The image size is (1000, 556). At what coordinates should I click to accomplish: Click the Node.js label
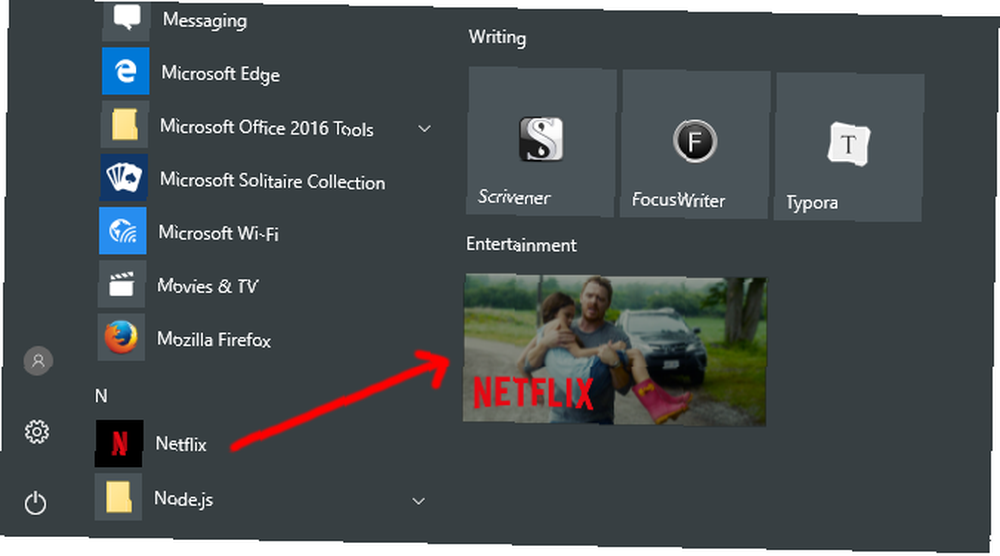[184, 498]
